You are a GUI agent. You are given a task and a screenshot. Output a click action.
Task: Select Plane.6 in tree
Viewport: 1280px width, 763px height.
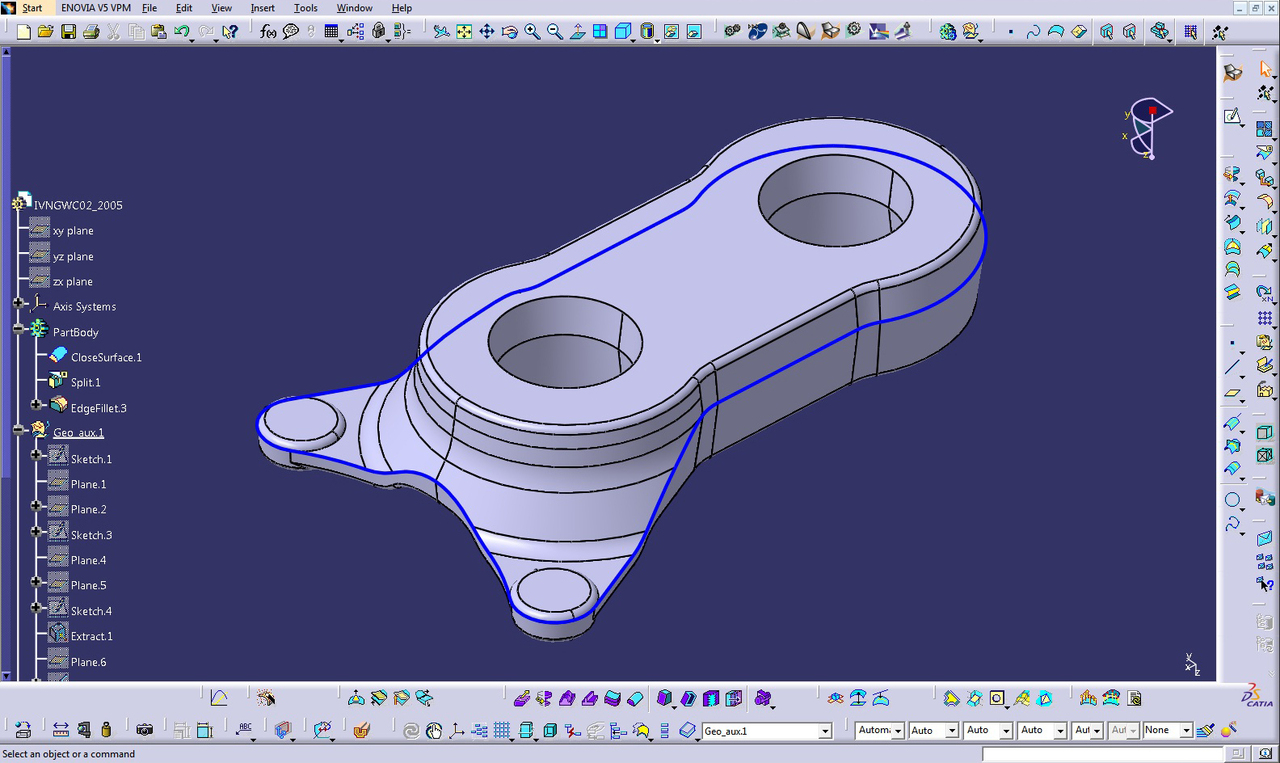[x=88, y=663]
